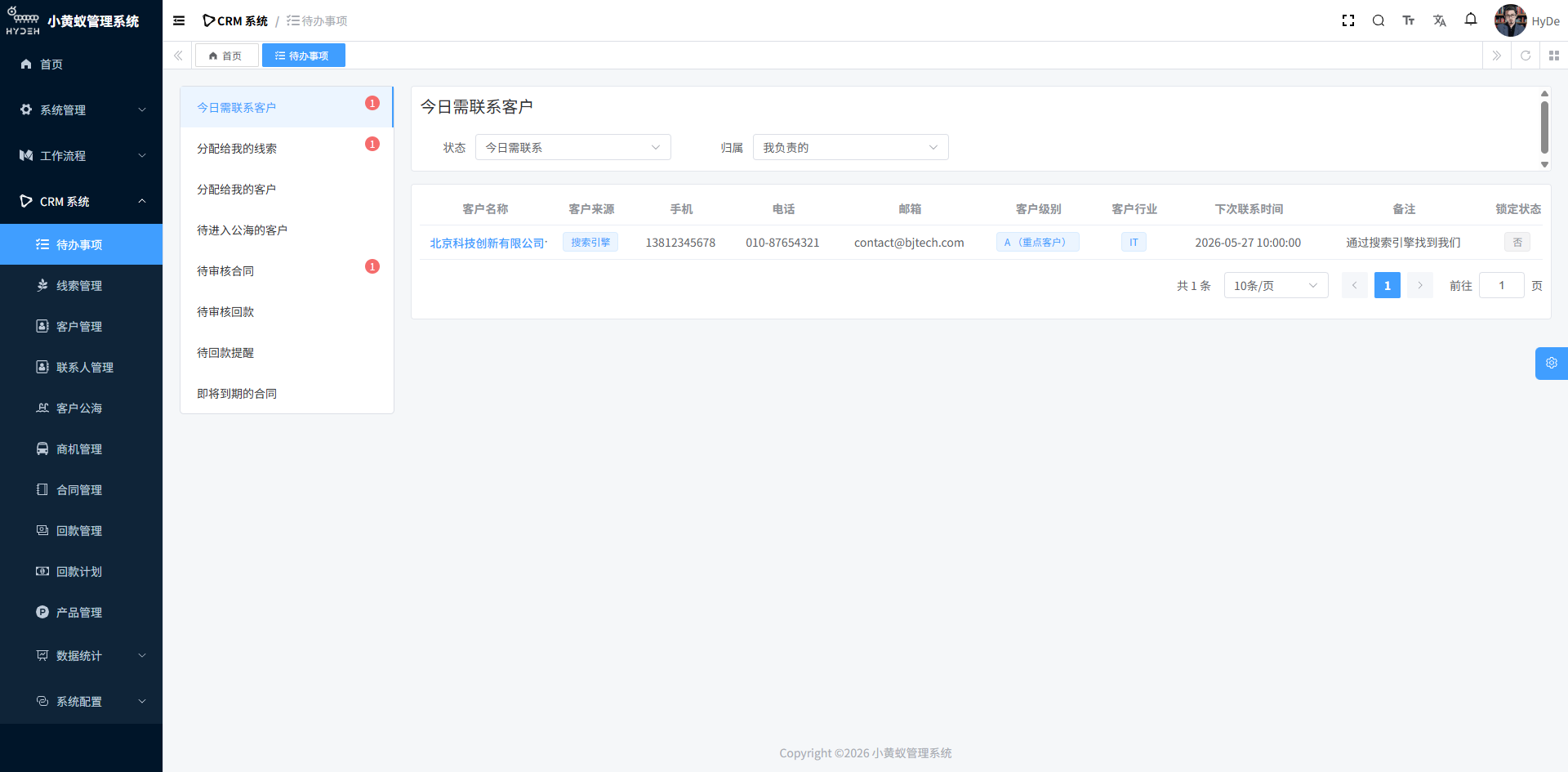Click the CRM 系统 breadcrumb

(235, 20)
